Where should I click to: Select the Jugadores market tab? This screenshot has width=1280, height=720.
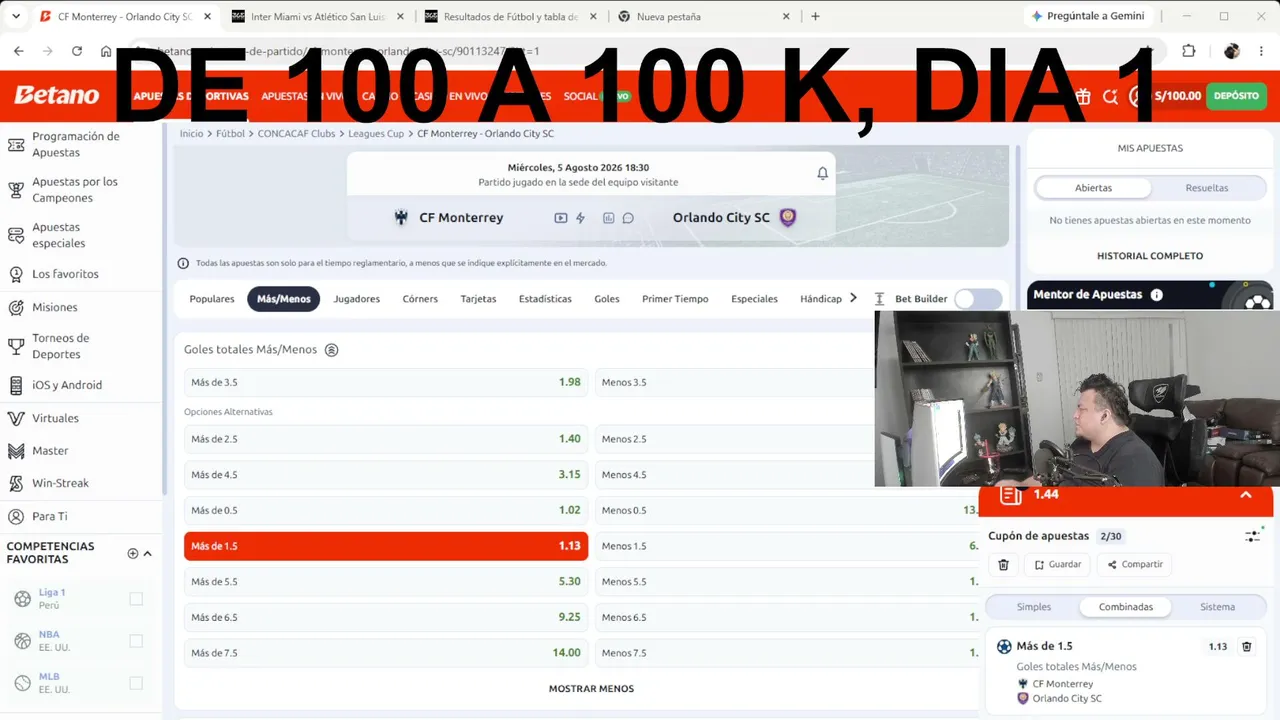(357, 299)
